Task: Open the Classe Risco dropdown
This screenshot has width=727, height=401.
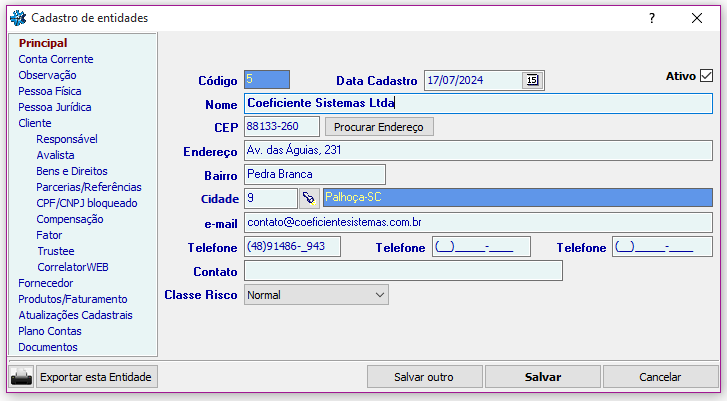Action: (316, 295)
